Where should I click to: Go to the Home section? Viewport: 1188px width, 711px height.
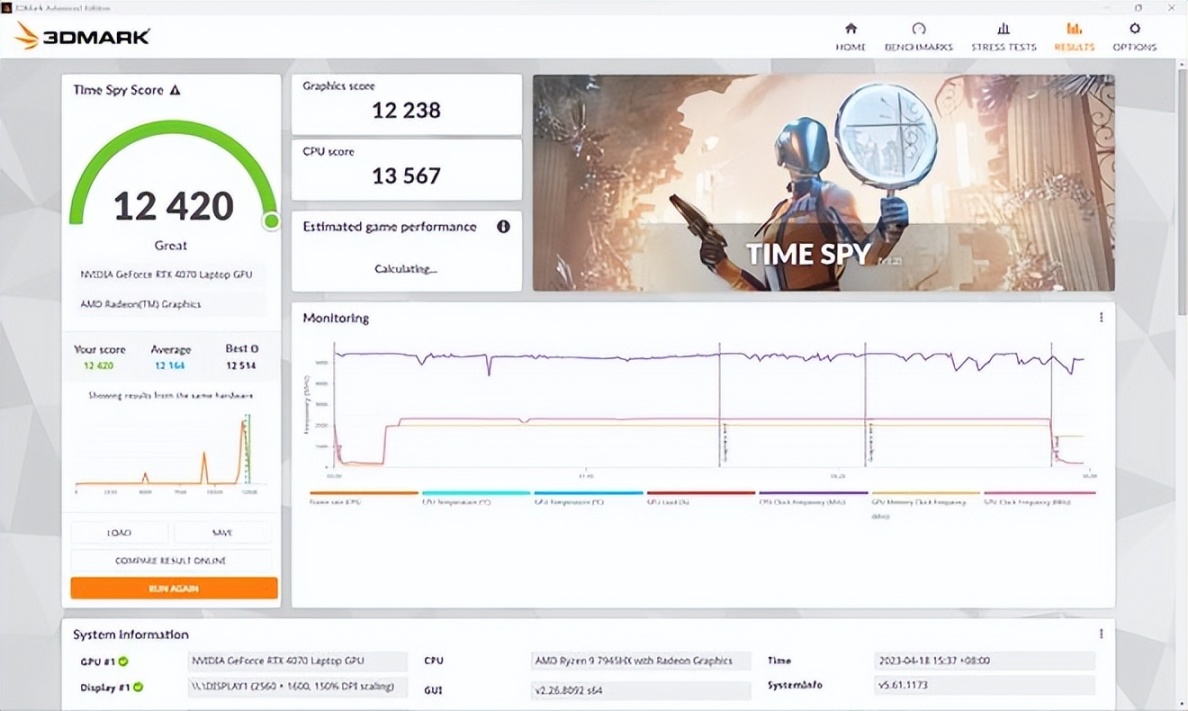coord(850,36)
